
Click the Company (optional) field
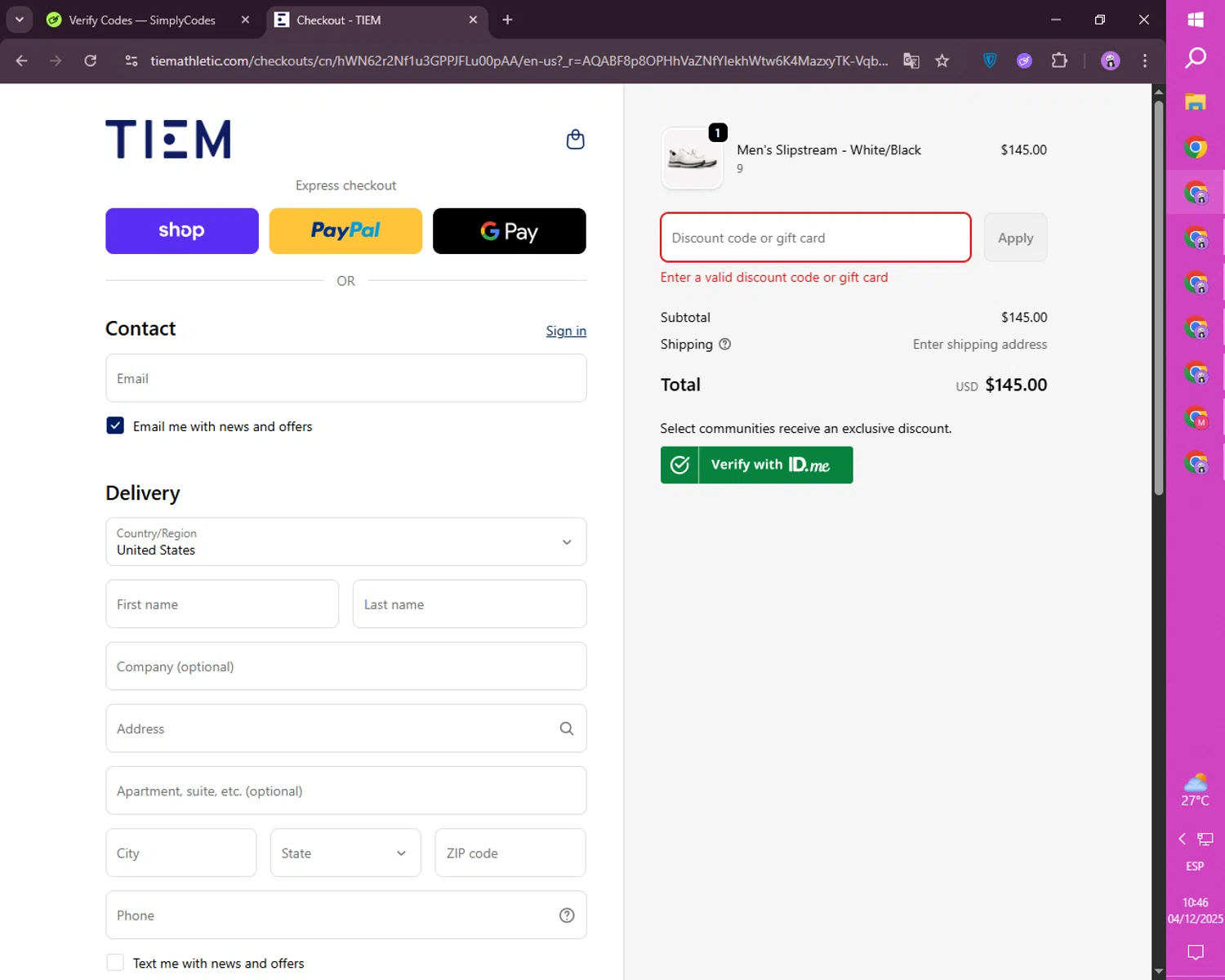pos(346,666)
